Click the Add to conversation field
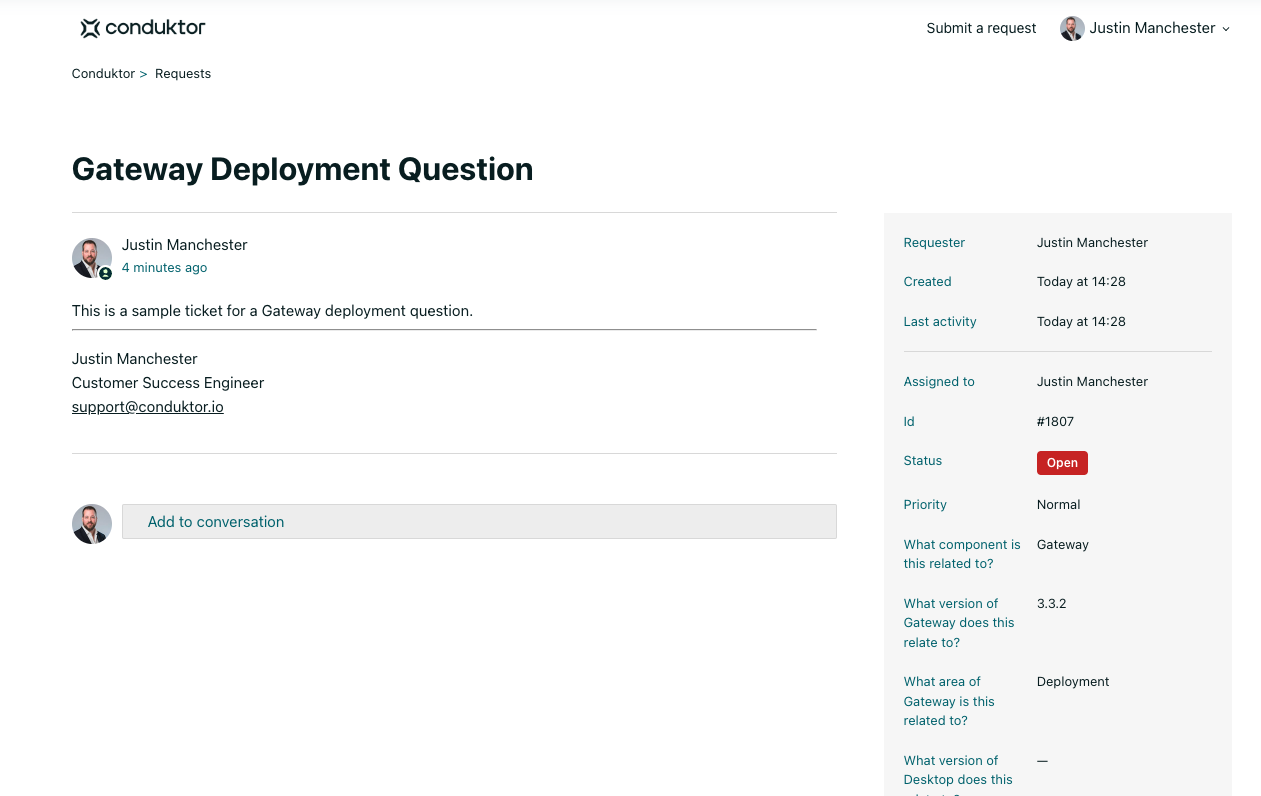This screenshot has height=796, width=1261. pos(479,522)
